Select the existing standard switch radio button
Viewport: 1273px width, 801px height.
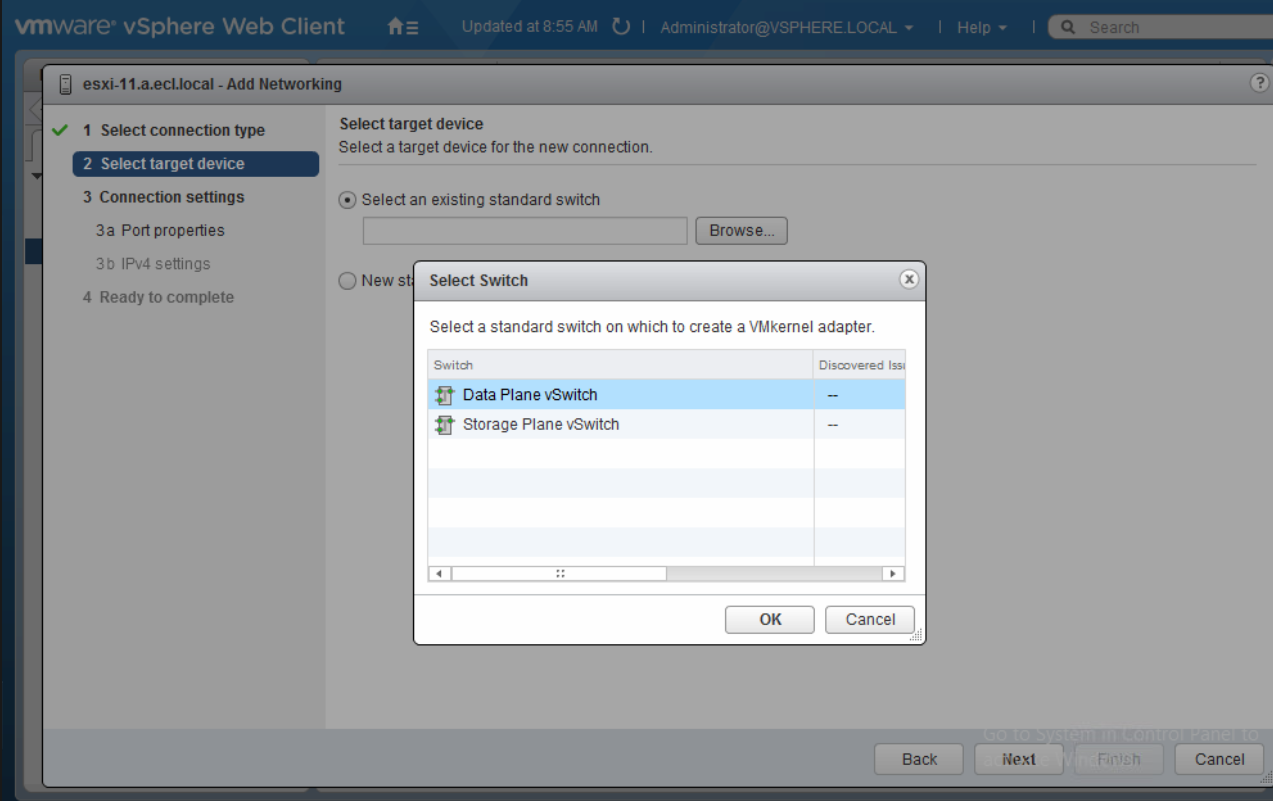coord(348,200)
